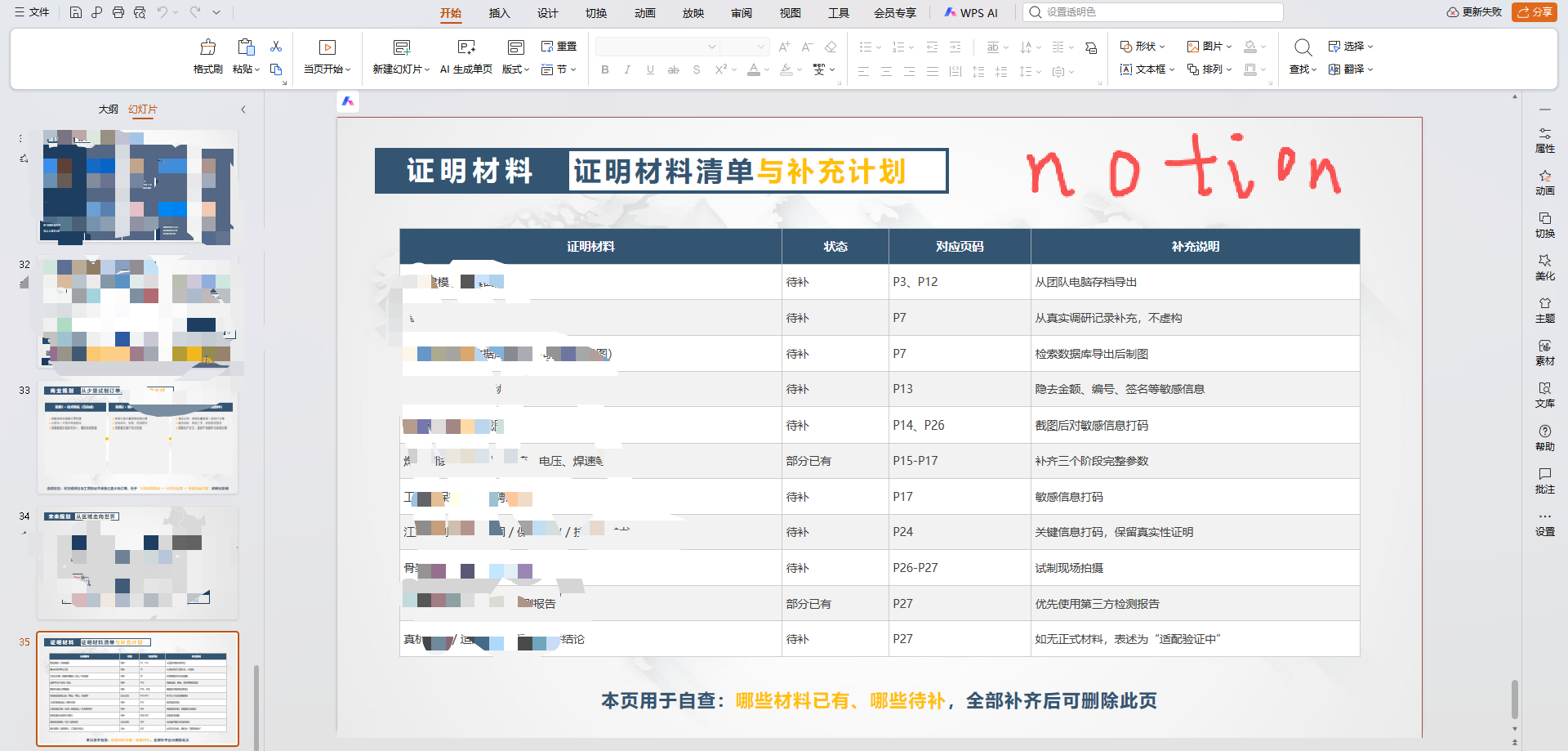Click the 设置透明色 search field

coord(1153,12)
